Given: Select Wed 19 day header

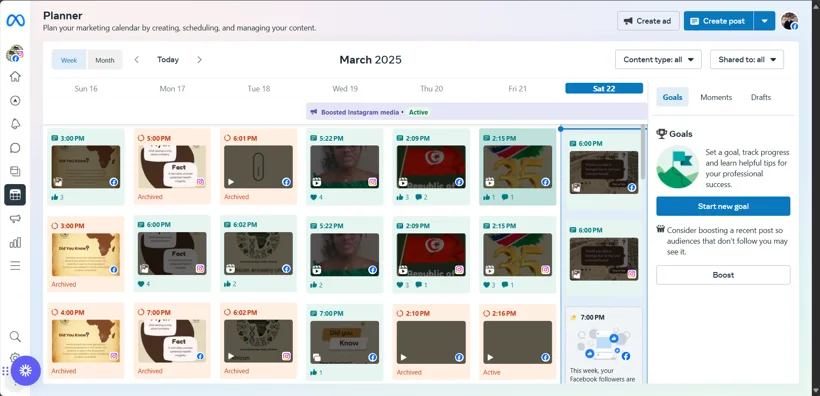Looking at the screenshot, I should pos(345,88).
